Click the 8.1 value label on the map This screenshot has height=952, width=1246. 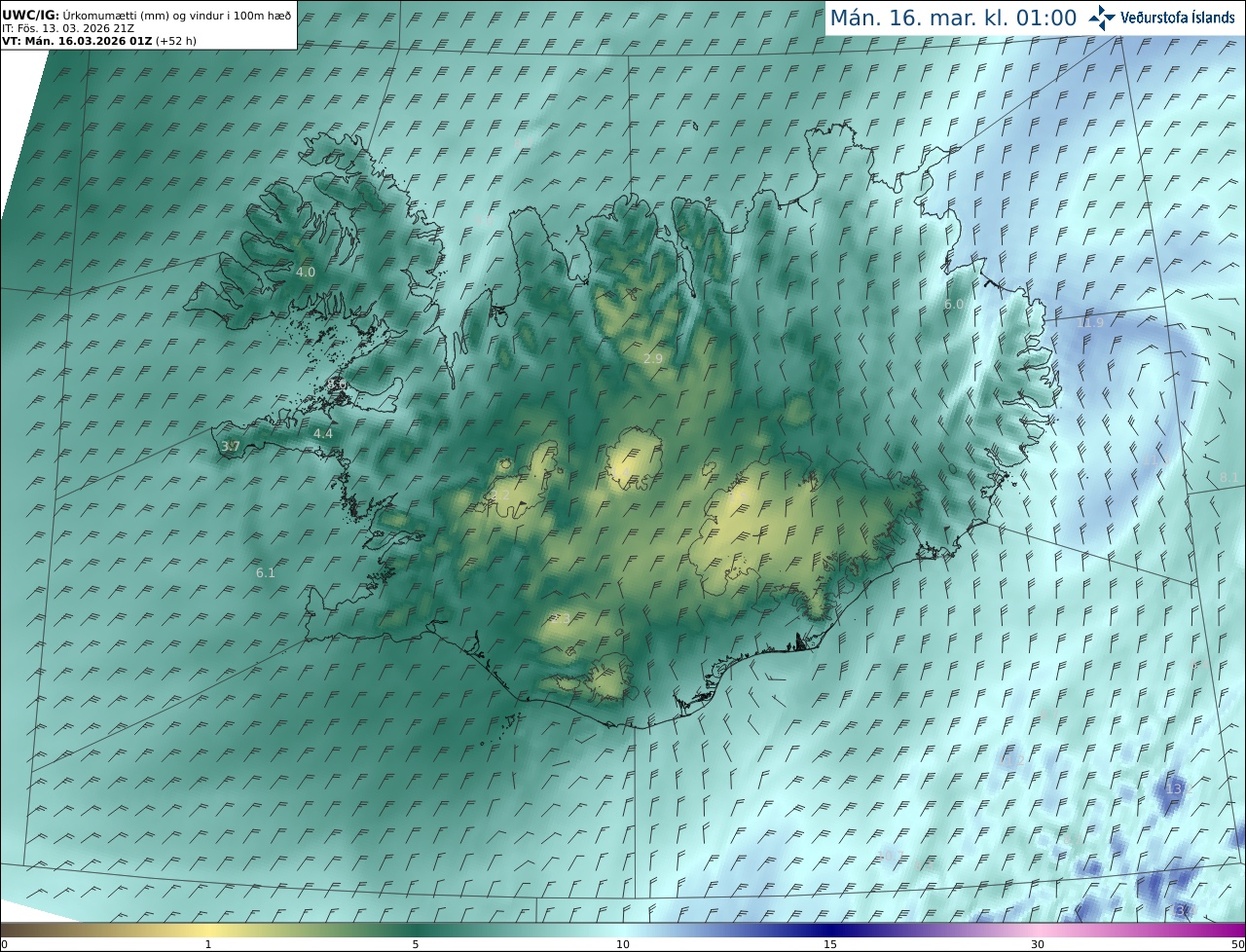pyautogui.click(x=1228, y=477)
